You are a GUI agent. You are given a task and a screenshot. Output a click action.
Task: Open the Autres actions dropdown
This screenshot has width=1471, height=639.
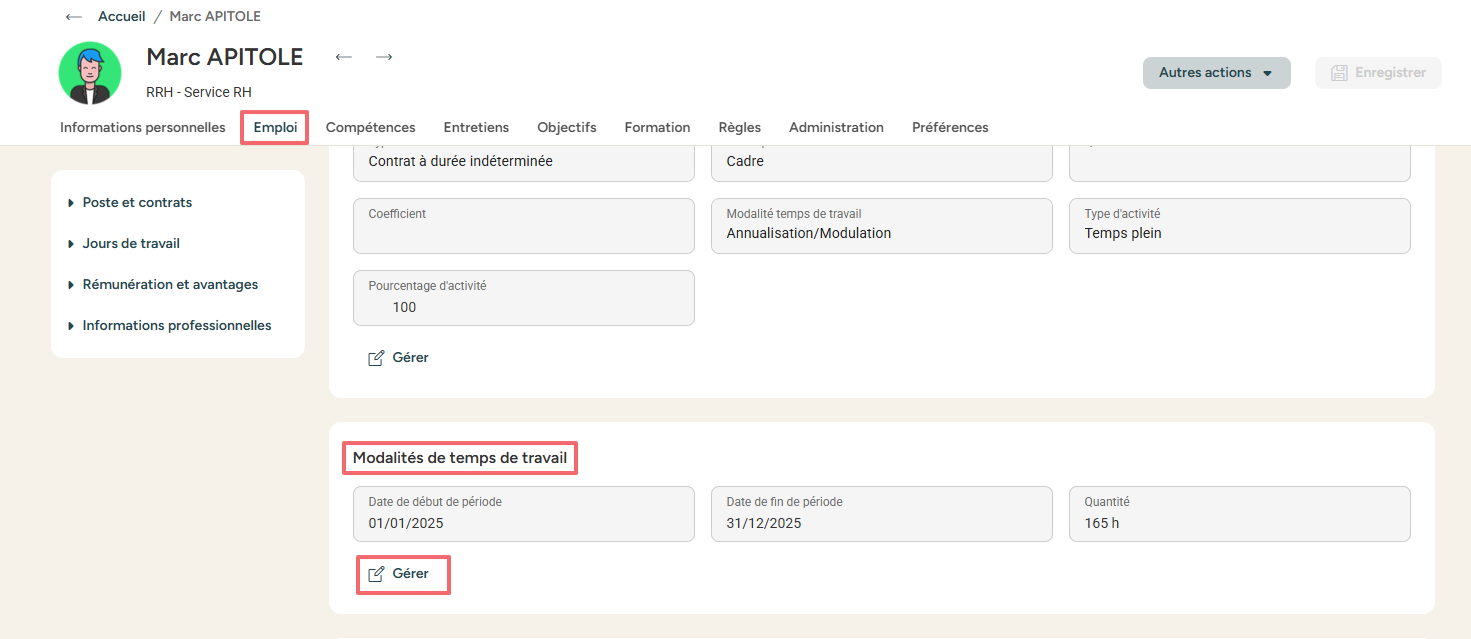[1216, 73]
